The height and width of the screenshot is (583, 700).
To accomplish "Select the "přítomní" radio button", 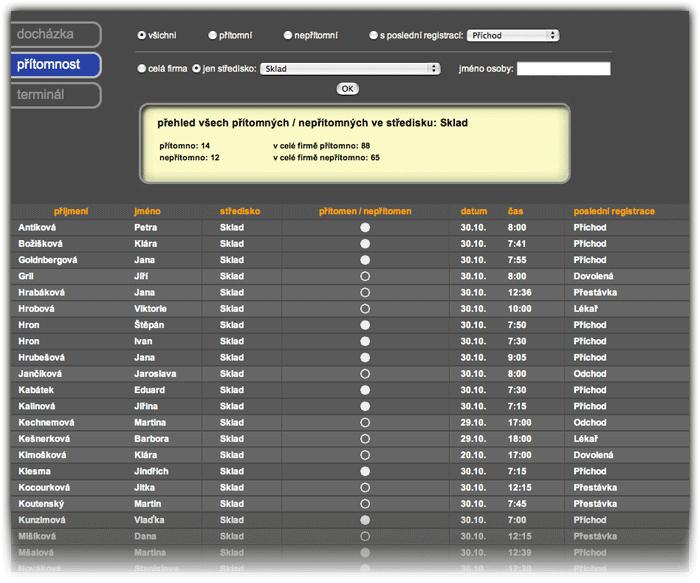I will coord(212,35).
